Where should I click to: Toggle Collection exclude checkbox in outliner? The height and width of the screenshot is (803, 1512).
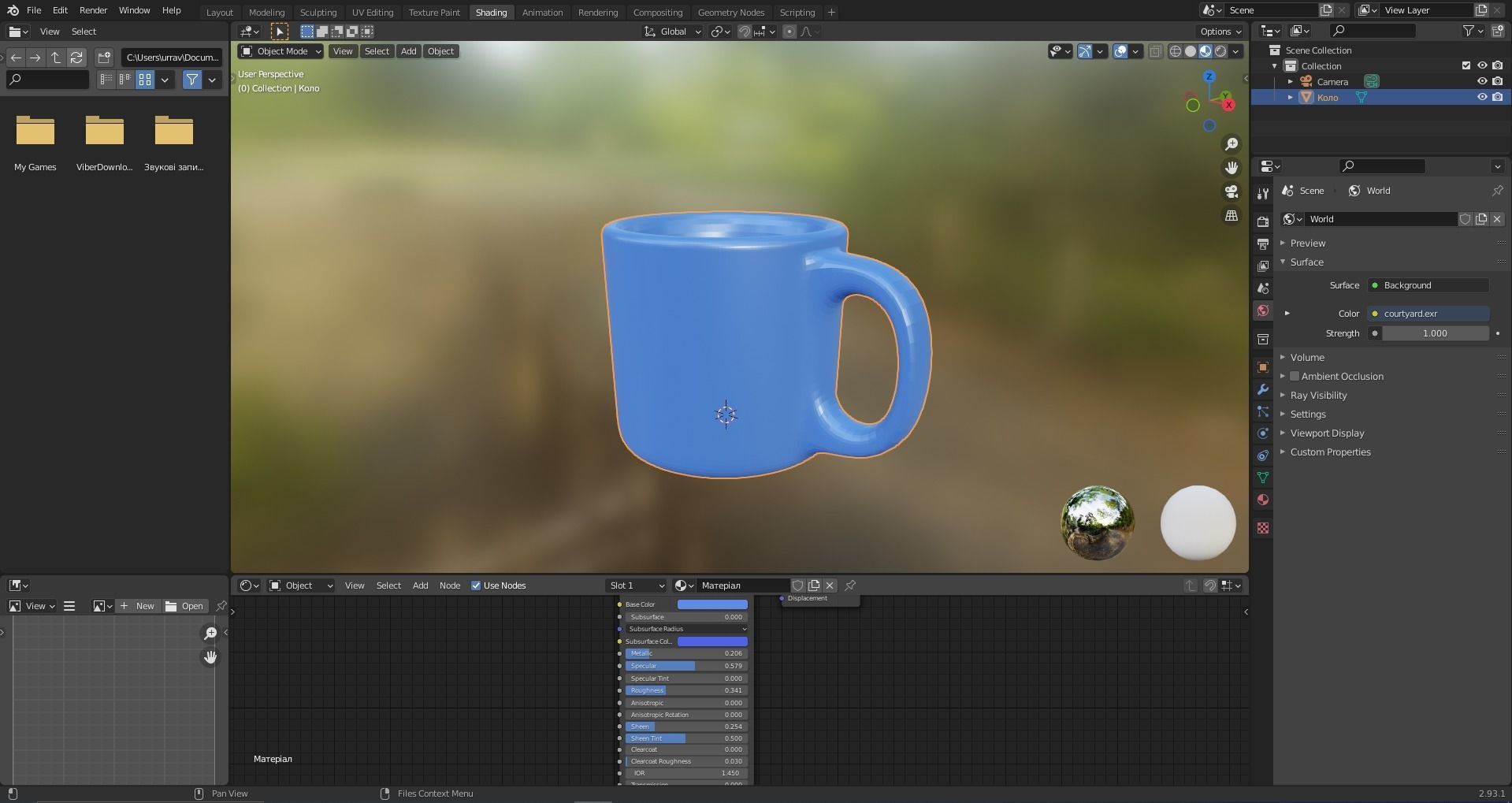click(x=1466, y=66)
